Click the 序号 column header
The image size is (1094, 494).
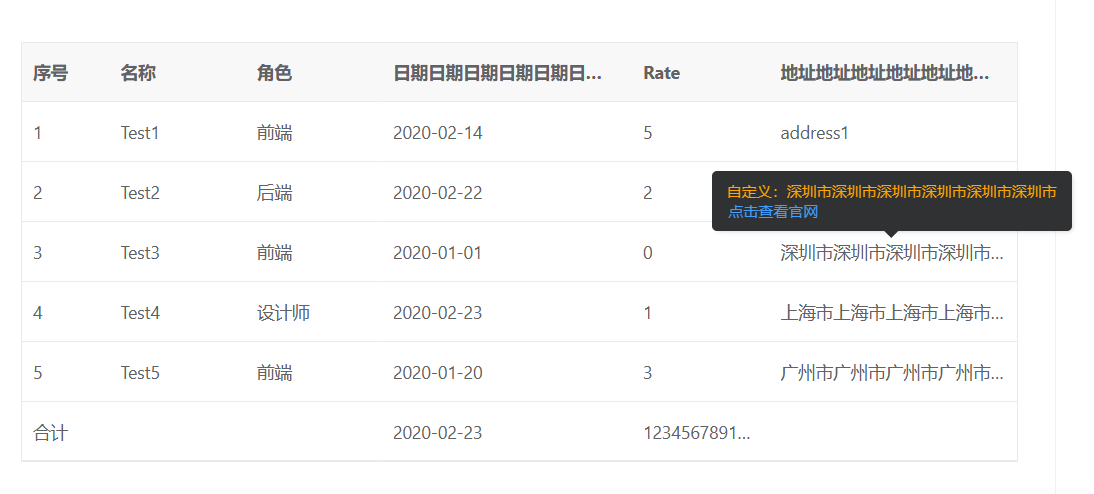(50, 73)
